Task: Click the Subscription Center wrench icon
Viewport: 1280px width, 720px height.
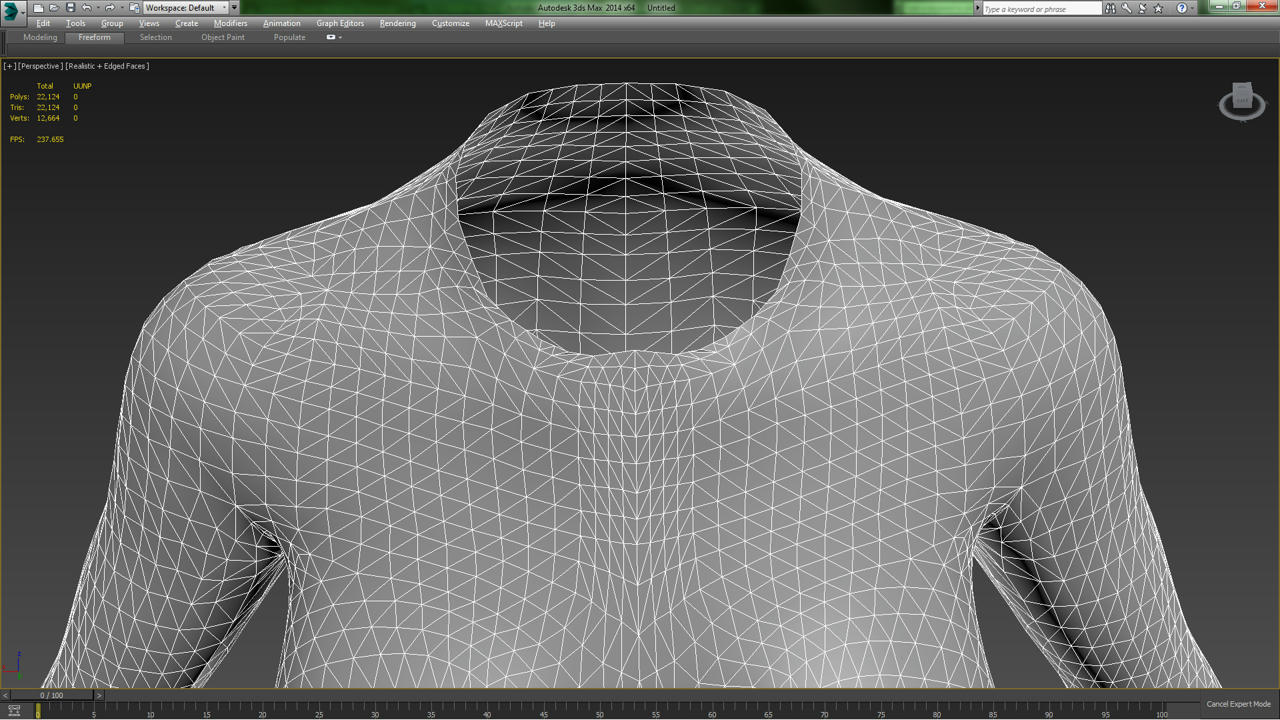Action: click(x=1126, y=8)
